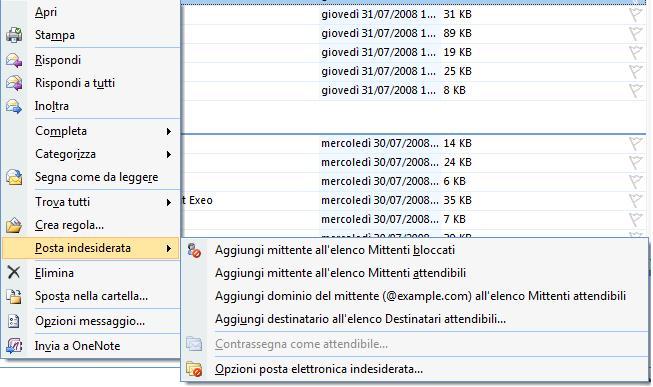The height and width of the screenshot is (387, 653).
Task: Click the 25 KB size cell
Action: coord(457,71)
